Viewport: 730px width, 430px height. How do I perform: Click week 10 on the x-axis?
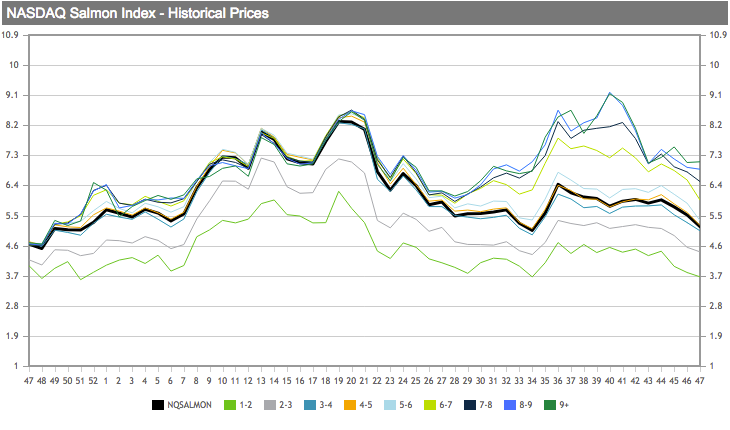tap(222, 381)
